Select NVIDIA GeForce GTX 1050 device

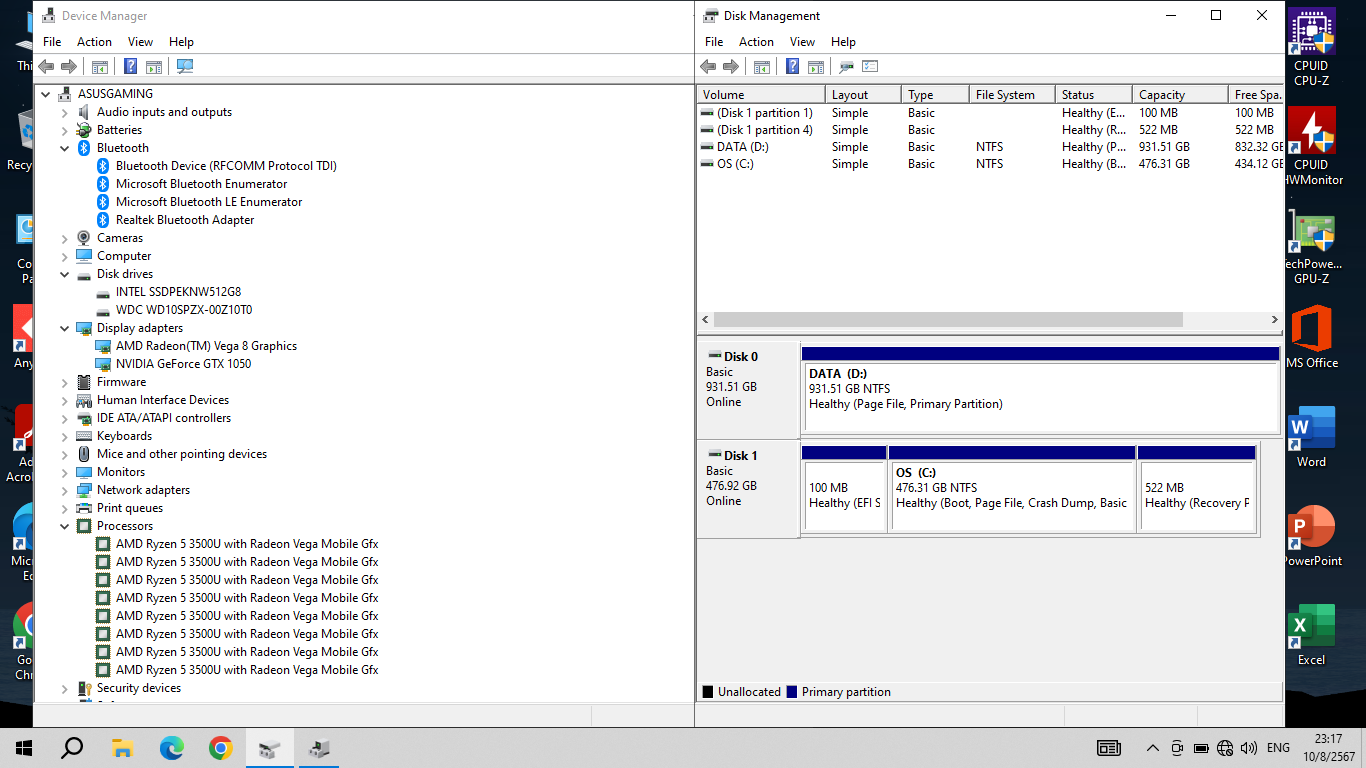click(183, 364)
